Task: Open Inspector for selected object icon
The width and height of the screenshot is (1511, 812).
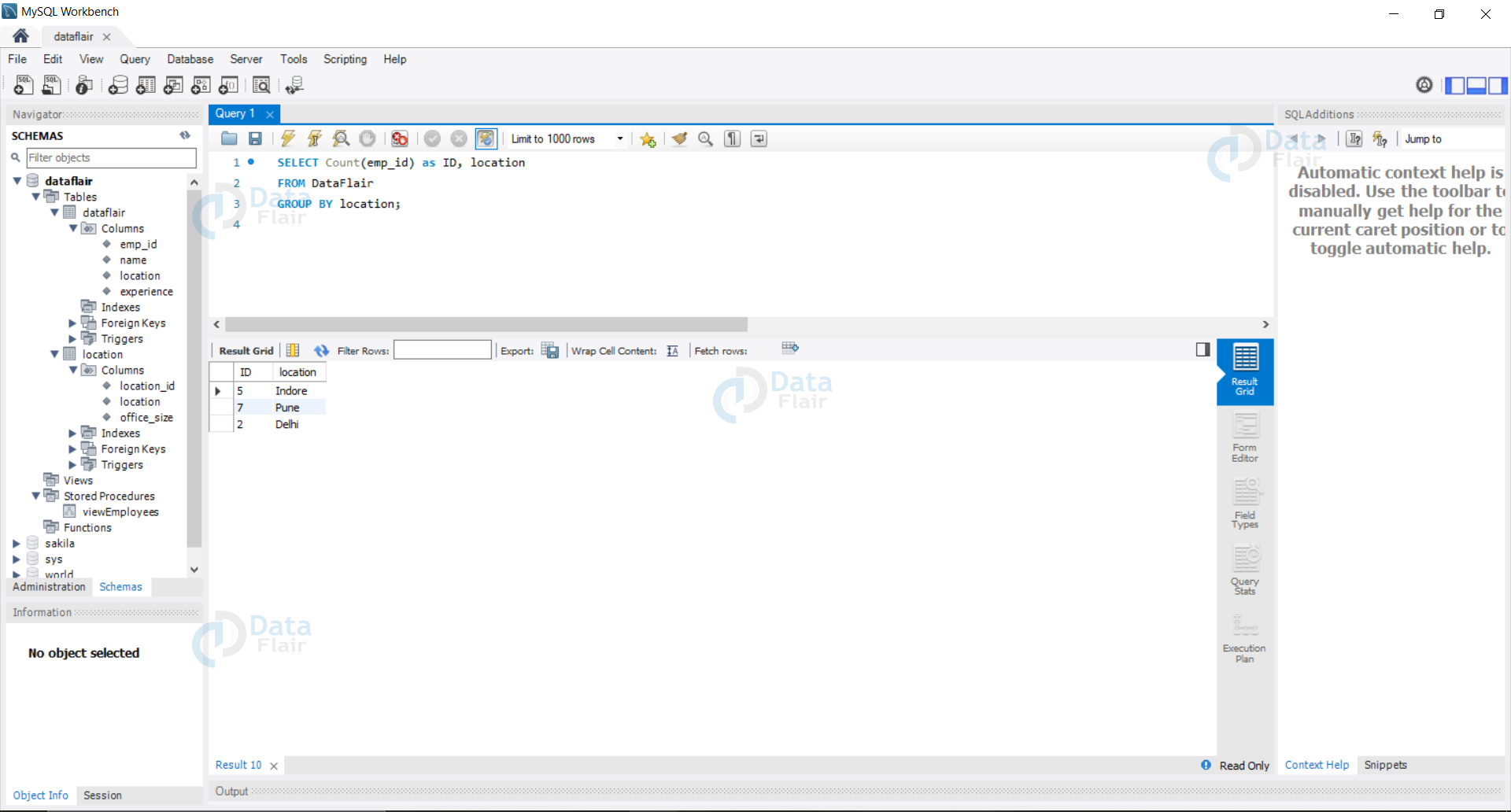Action: pos(84,85)
